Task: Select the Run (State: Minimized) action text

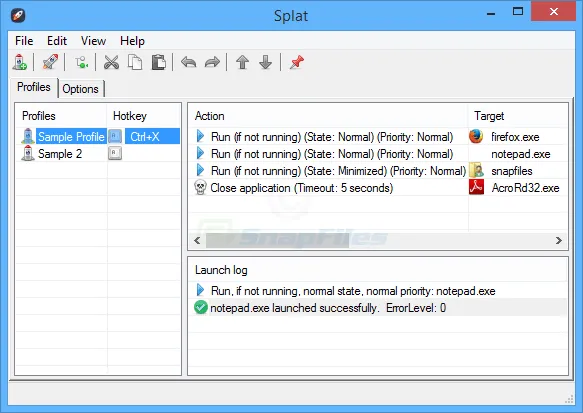Action: pyautogui.click(x=338, y=171)
